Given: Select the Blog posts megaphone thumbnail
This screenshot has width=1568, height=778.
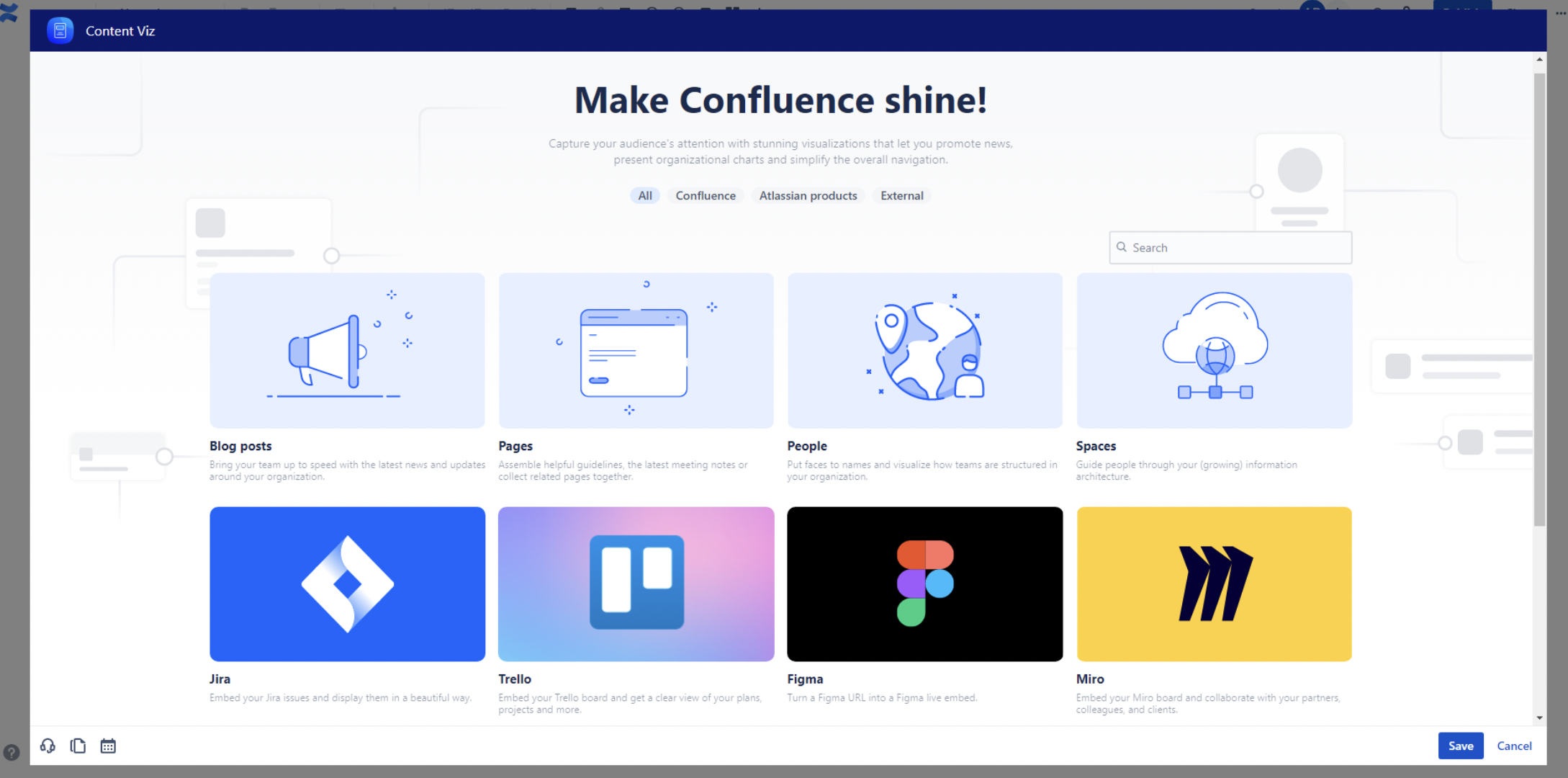Looking at the screenshot, I should pos(347,350).
